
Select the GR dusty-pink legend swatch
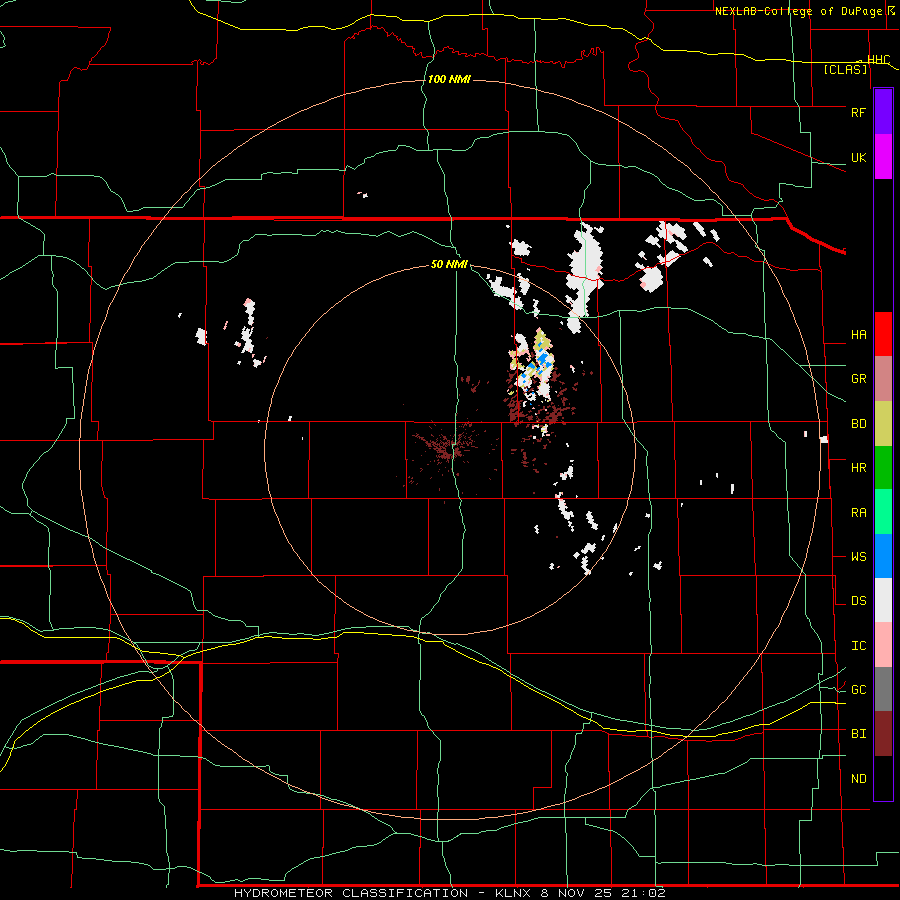pyautogui.click(x=883, y=379)
